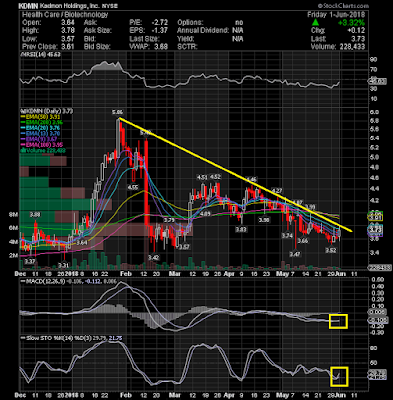Click the 4.55 price label below February candles
This screenshot has height=400, width=393.
pos(133,188)
